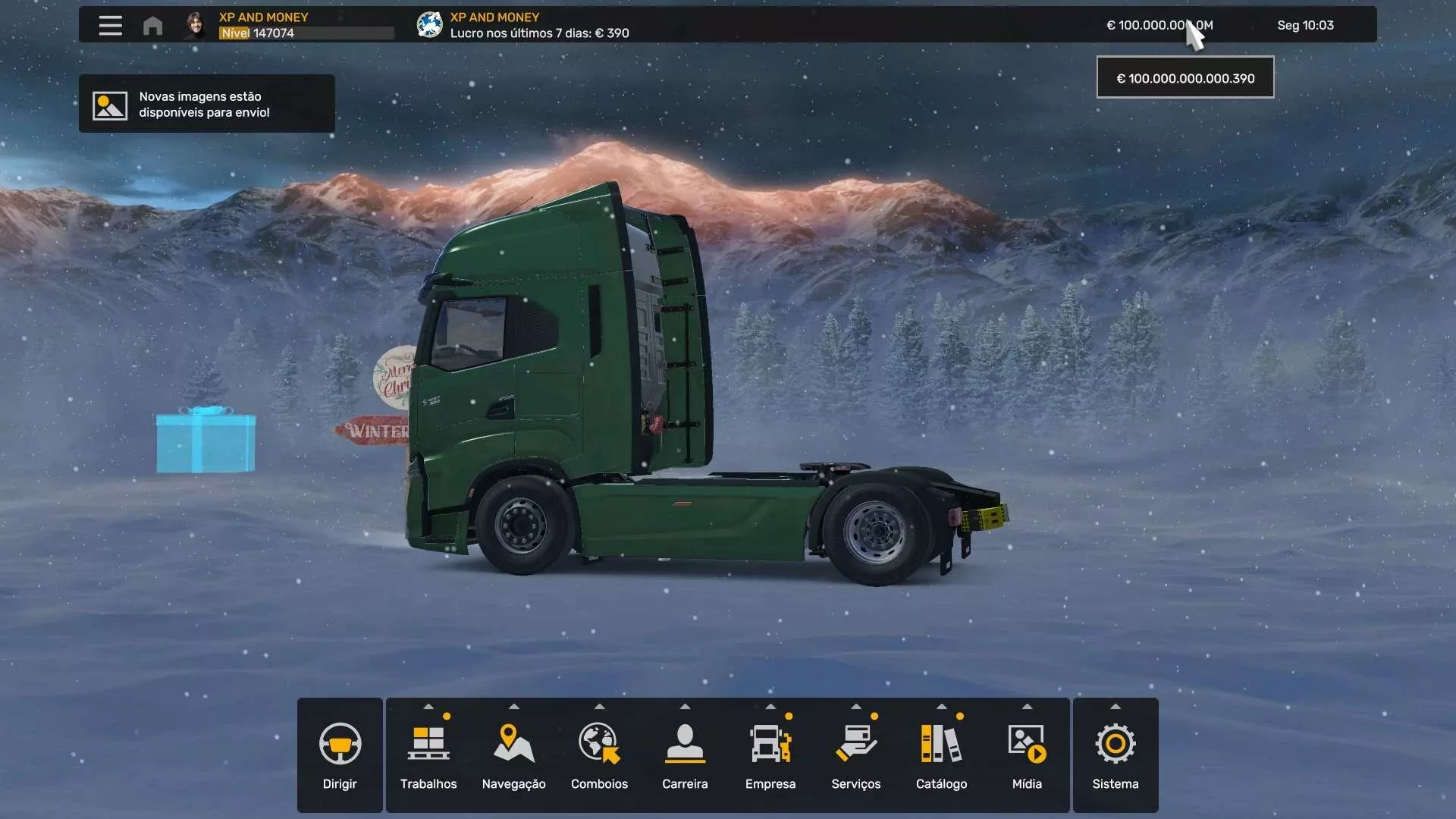Click the Navegação map pin icon
This screenshot has width=1456, height=819.
click(514, 744)
